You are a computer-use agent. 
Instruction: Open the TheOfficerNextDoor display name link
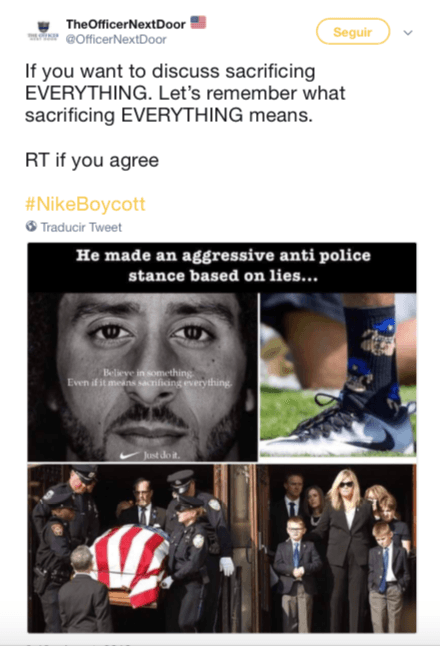126,24
